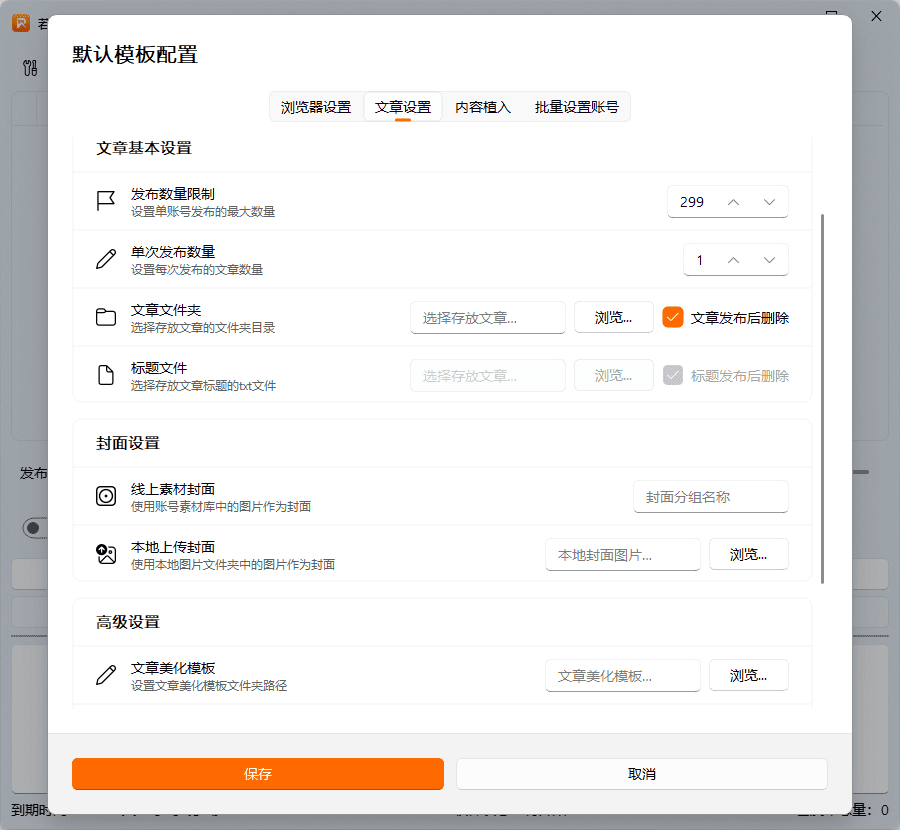The image size is (900, 830).
Task: Uncheck the 文章发布后删除 checkbox
Action: tap(673, 317)
